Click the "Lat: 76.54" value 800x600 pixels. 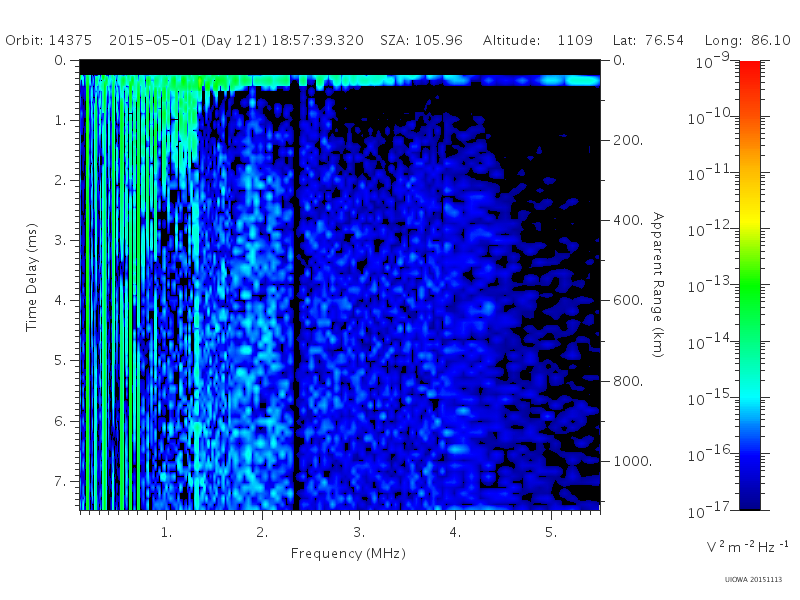(648, 40)
